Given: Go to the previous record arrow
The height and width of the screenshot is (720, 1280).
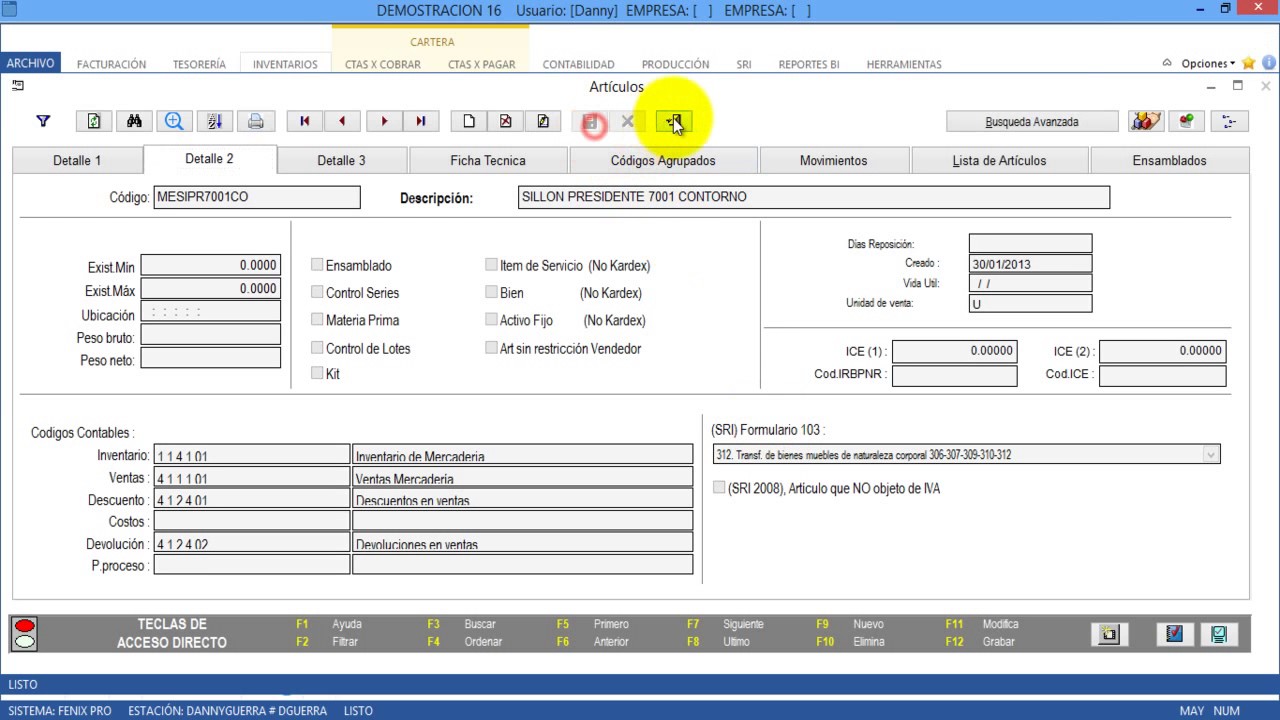Looking at the screenshot, I should 343,121.
